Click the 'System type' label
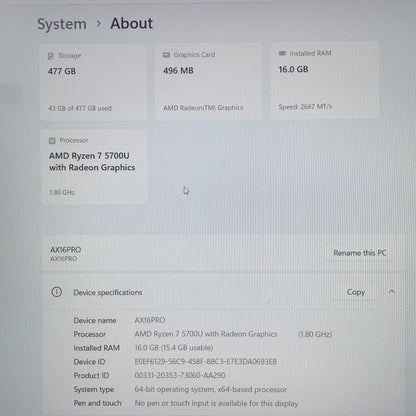This screenshot has width=416, height=416. point(94,389)
